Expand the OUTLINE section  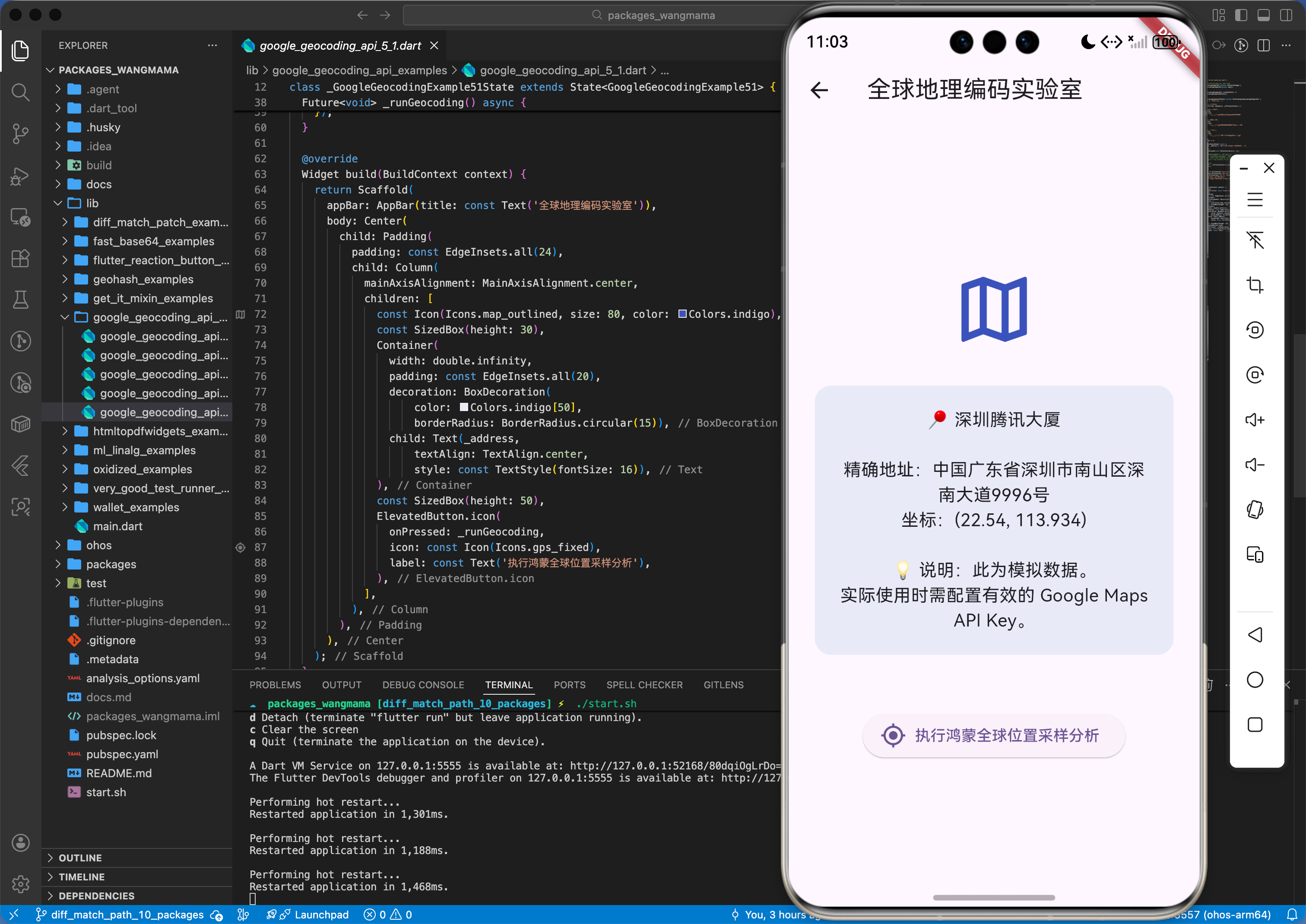[80, 858]
